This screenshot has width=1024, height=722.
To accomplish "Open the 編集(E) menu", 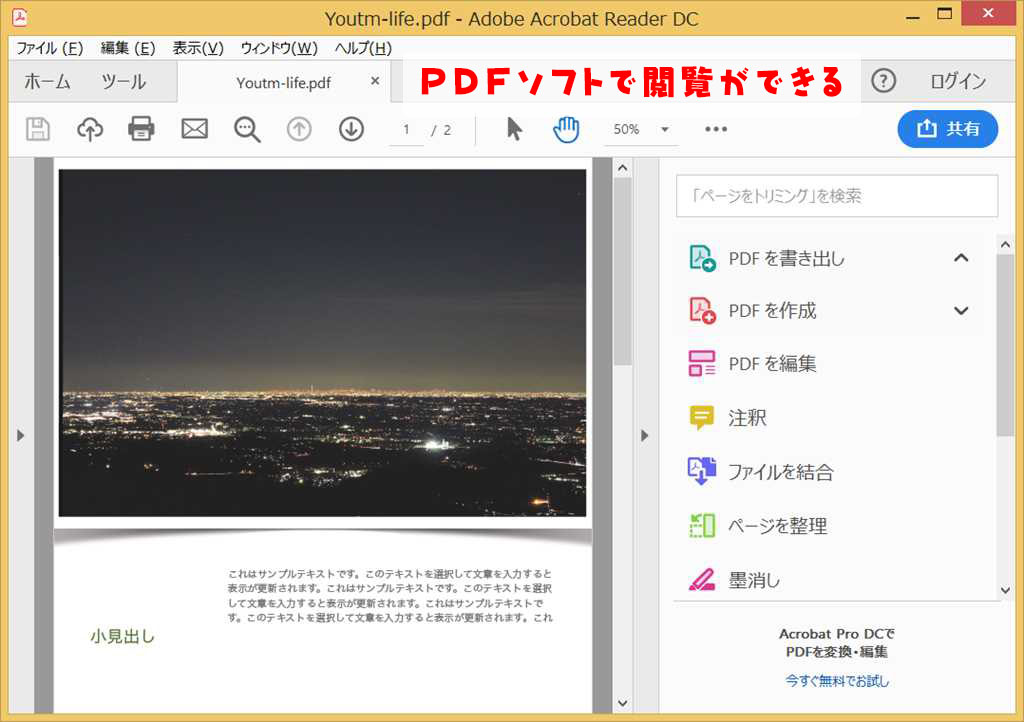I will coord(128,48).
